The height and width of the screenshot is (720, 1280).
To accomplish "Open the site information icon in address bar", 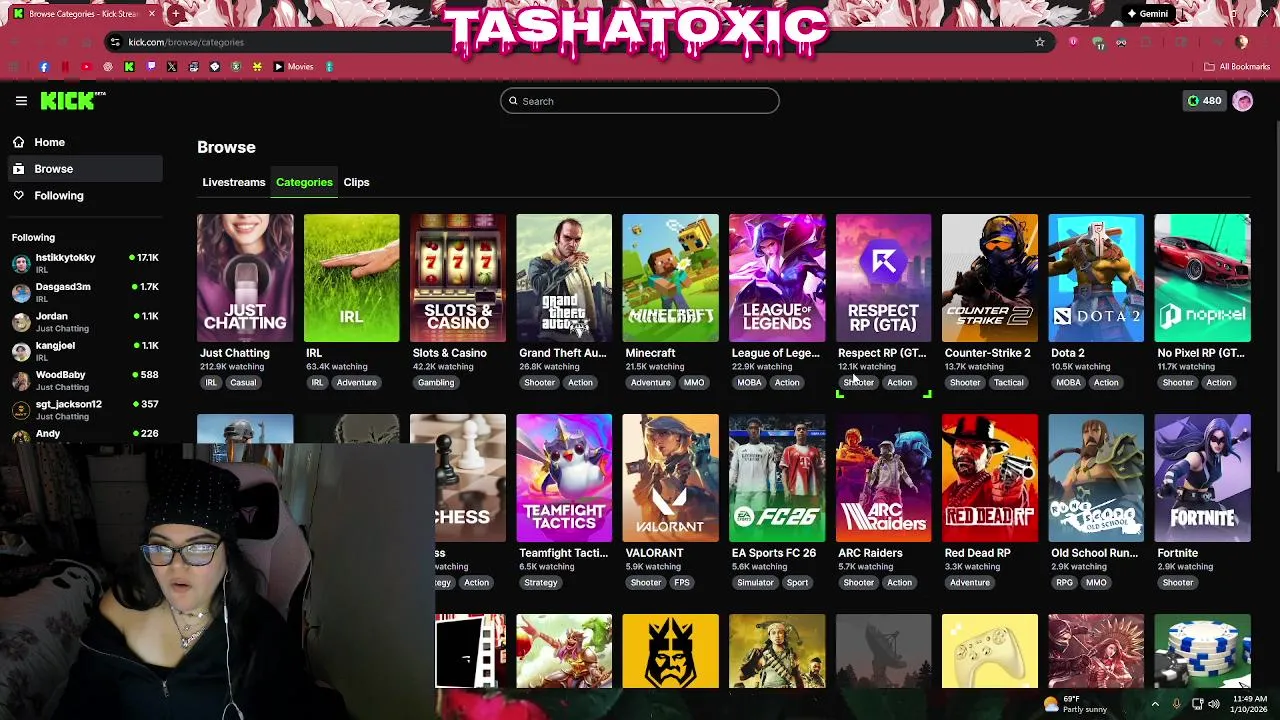I will (x=116, y=42).
